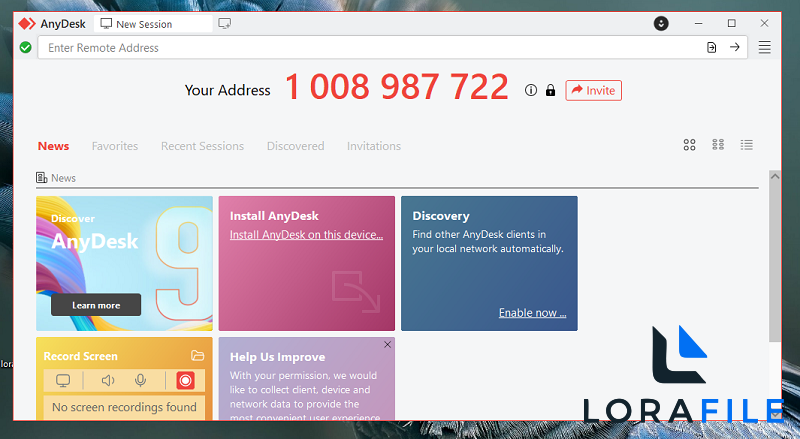This screenshot has width=800, height=439.
Task: Click the AnyDesk logo icon
Action: (27, 23)
